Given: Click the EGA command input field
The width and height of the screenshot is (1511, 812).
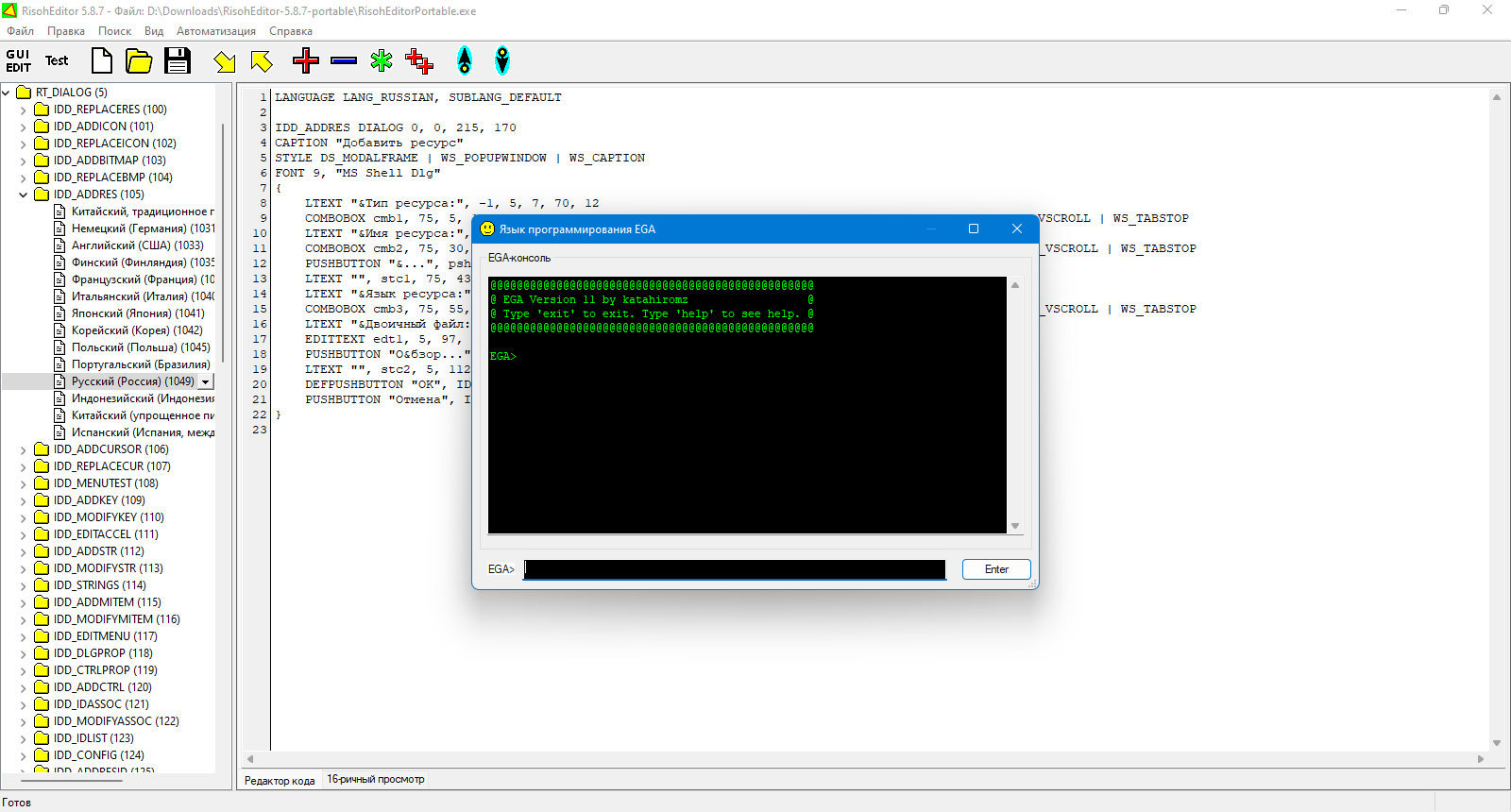Looking at the screenshot, I should [734, 569].
